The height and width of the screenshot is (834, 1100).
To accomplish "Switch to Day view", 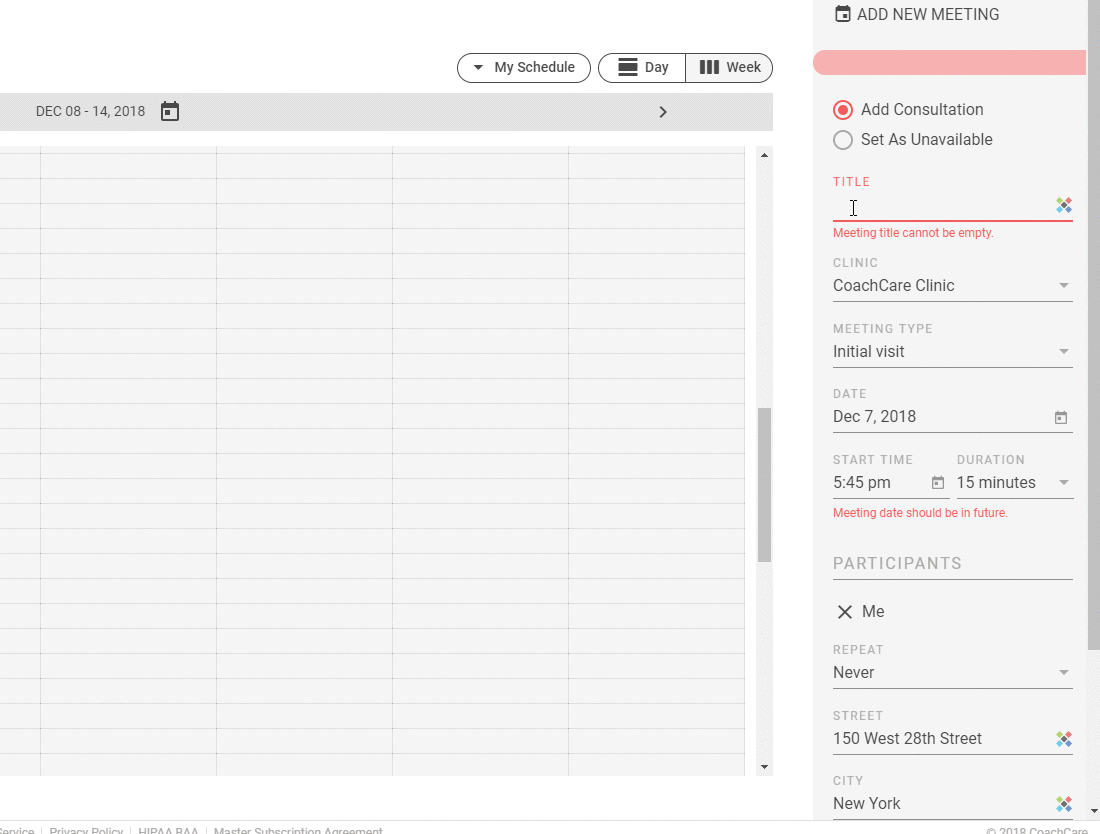I will point(642,68).
